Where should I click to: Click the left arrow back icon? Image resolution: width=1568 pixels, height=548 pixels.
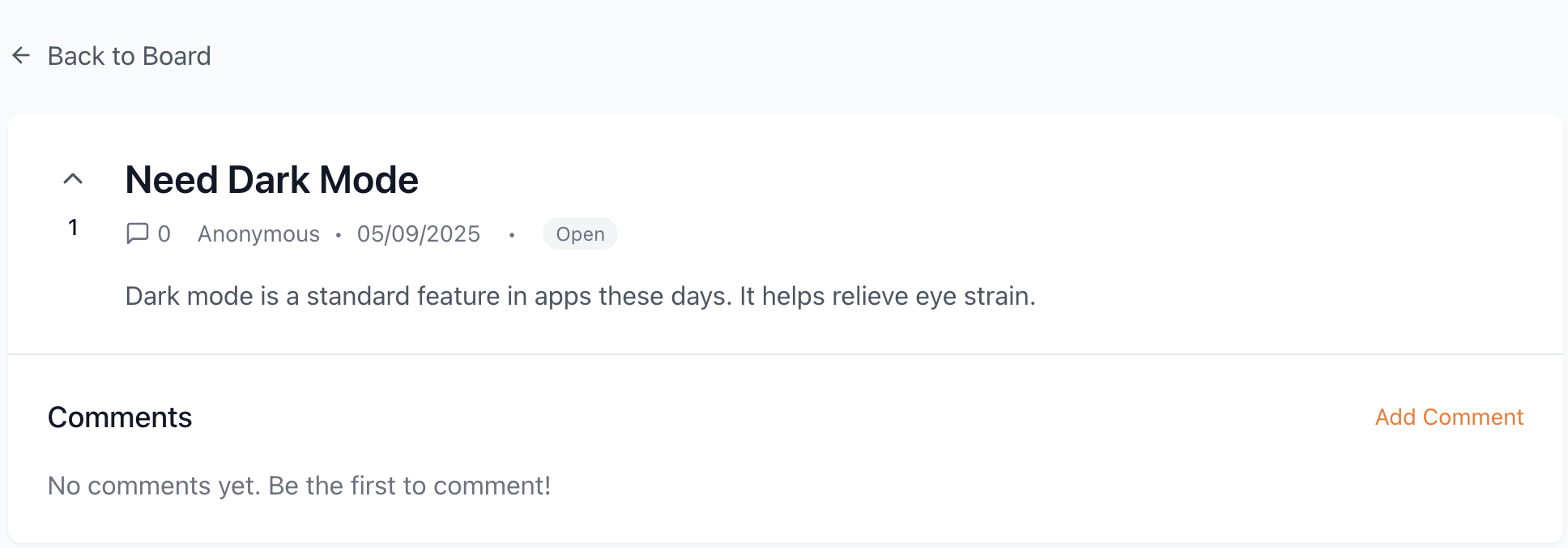coord(21,55)
